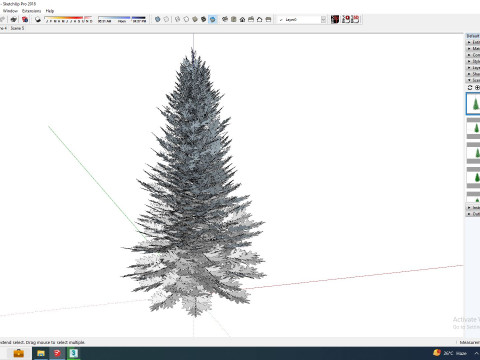Open the green S app in the taskbar
The image size is (480, 360).
pyautogui.click(x=74, y=353)
